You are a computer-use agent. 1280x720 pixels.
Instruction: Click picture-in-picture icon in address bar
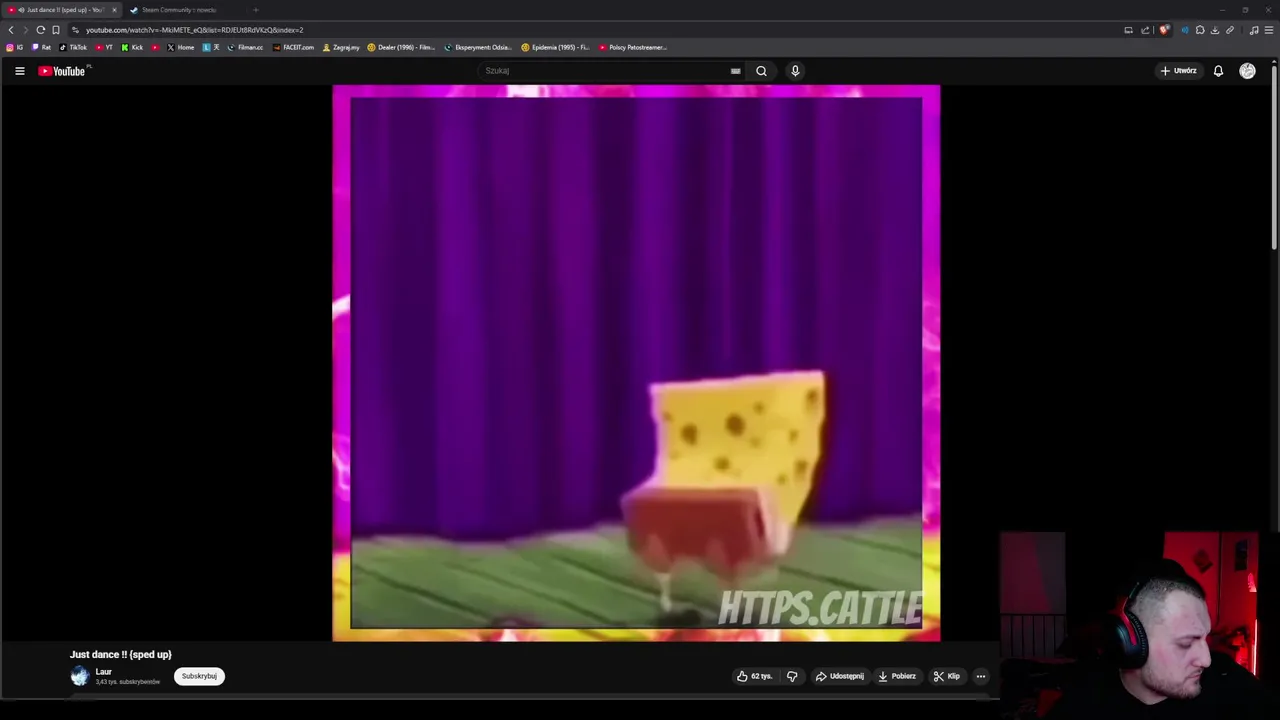pos(1128,30)
